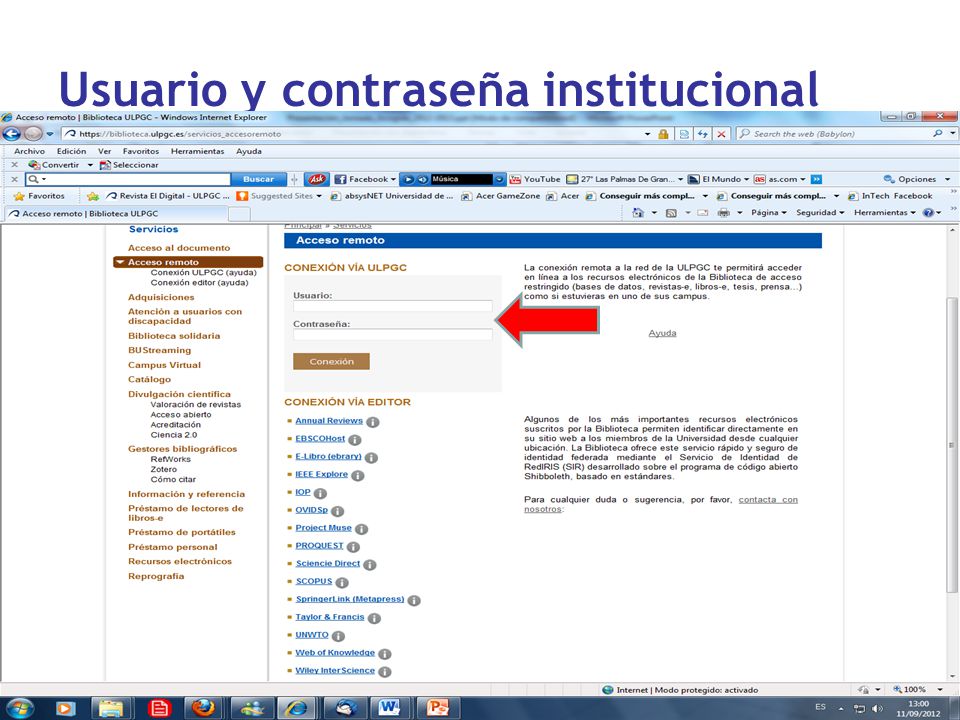Click the Web Search toolbar text field
The width and height of the screenshot is (960, 720).
point(129,179)
